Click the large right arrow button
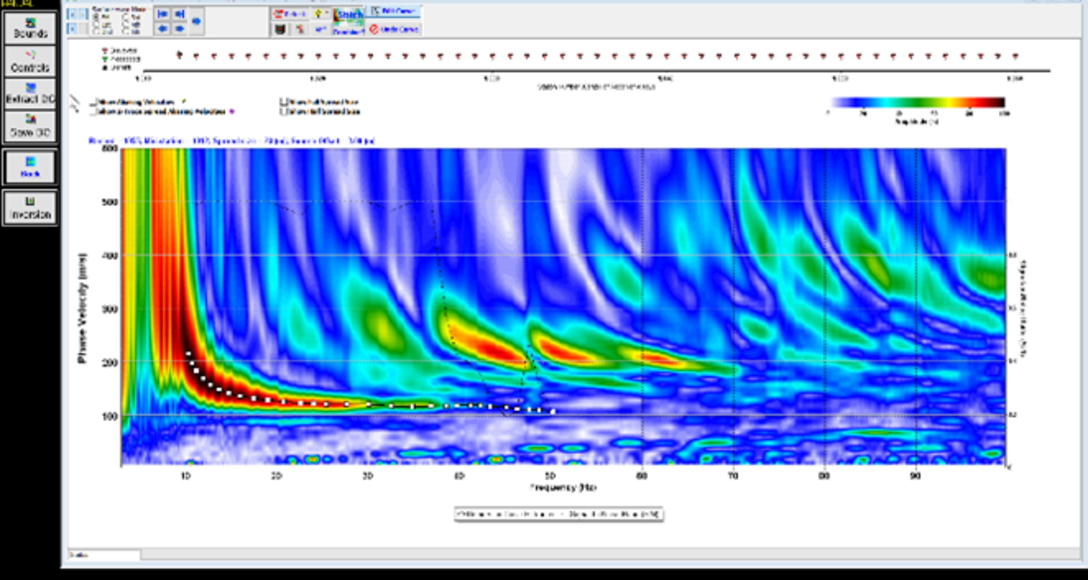The height and width of the screenshot is (580, 1088). pyautogui.click(x=196, y=22)
